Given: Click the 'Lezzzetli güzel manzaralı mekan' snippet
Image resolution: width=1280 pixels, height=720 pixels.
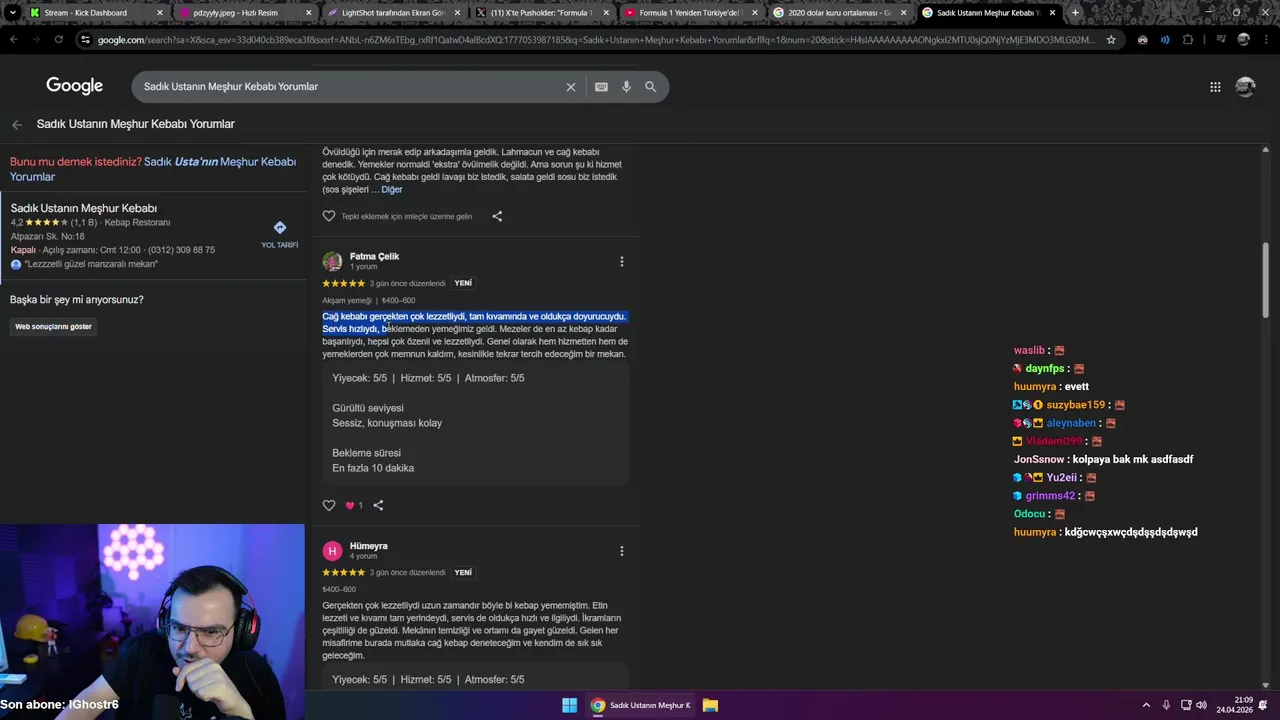Looking at the screenshot, I should click(91, 264).
